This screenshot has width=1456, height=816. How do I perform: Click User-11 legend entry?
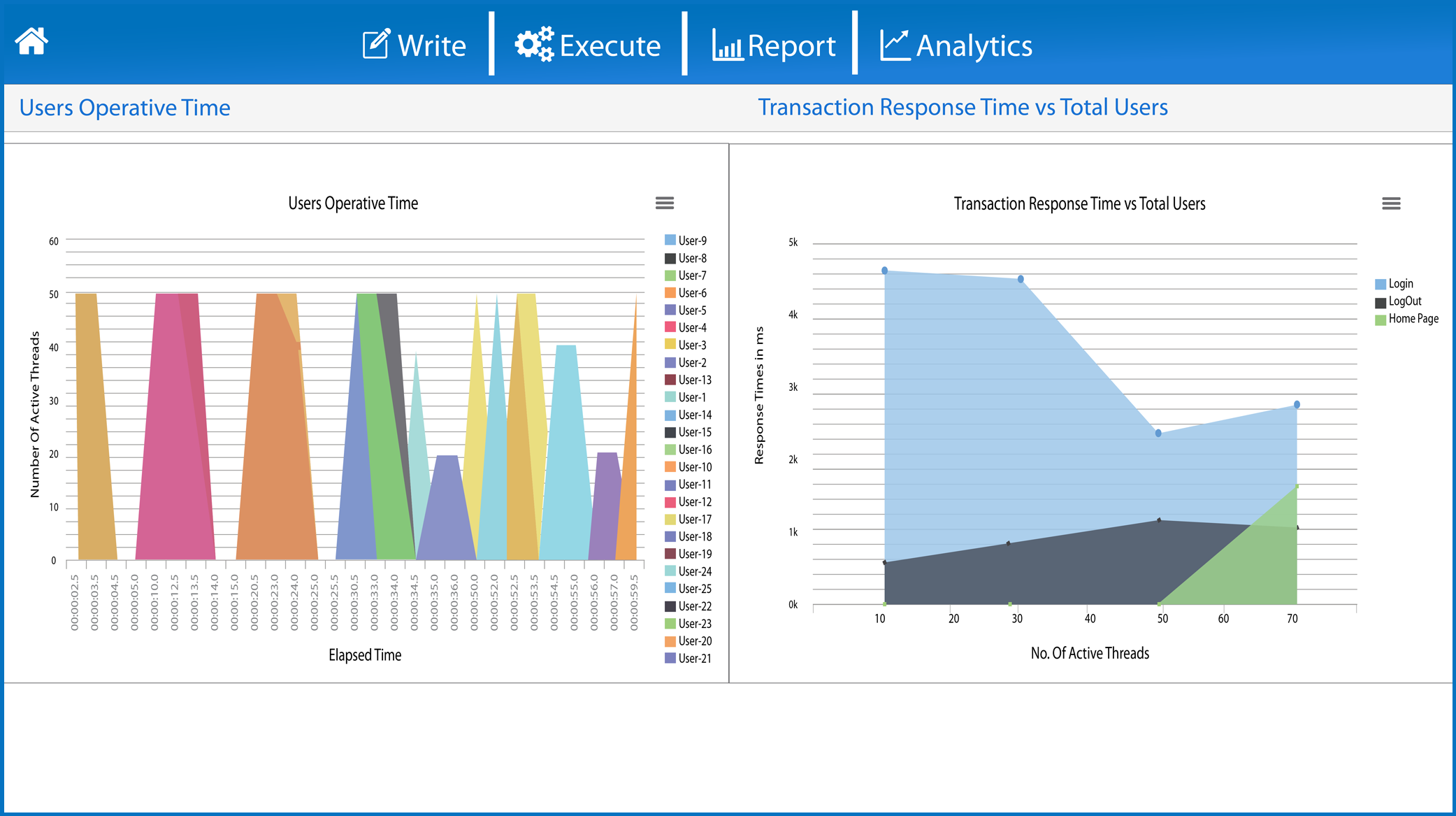point(689,485)
